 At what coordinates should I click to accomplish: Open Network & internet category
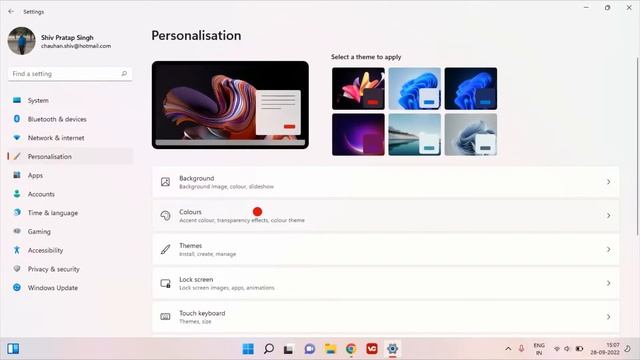[70, 138]
